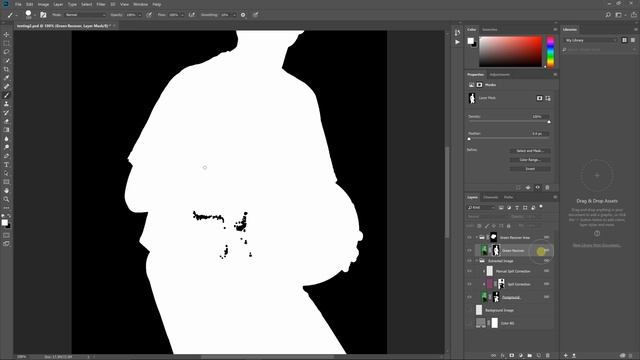The height and width of the screenshot is (360, 640).
Task: Click the foreground color swatch in Color panel
Action: point(471,41)
